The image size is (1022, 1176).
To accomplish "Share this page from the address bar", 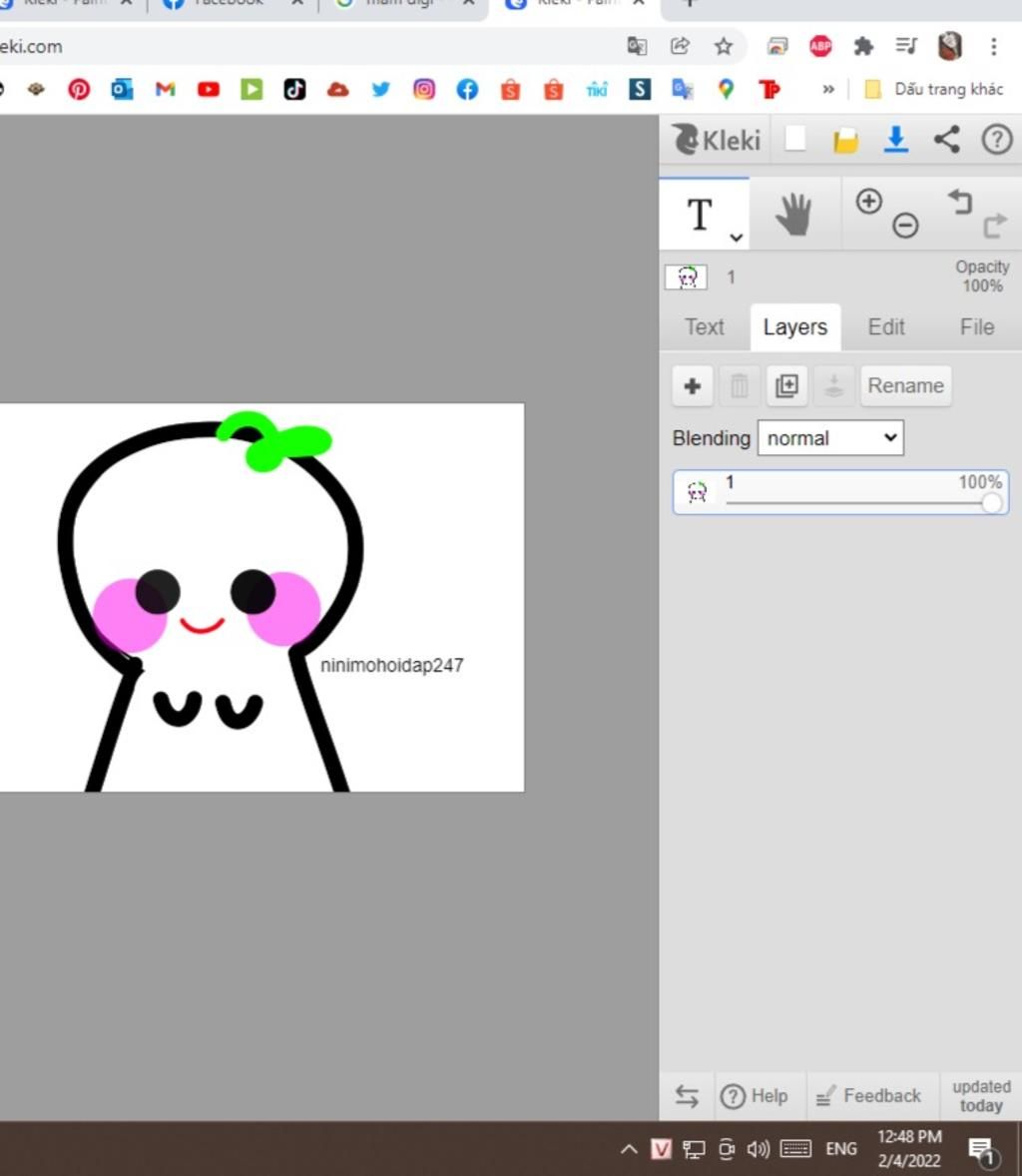I will [x=680, y=47].
